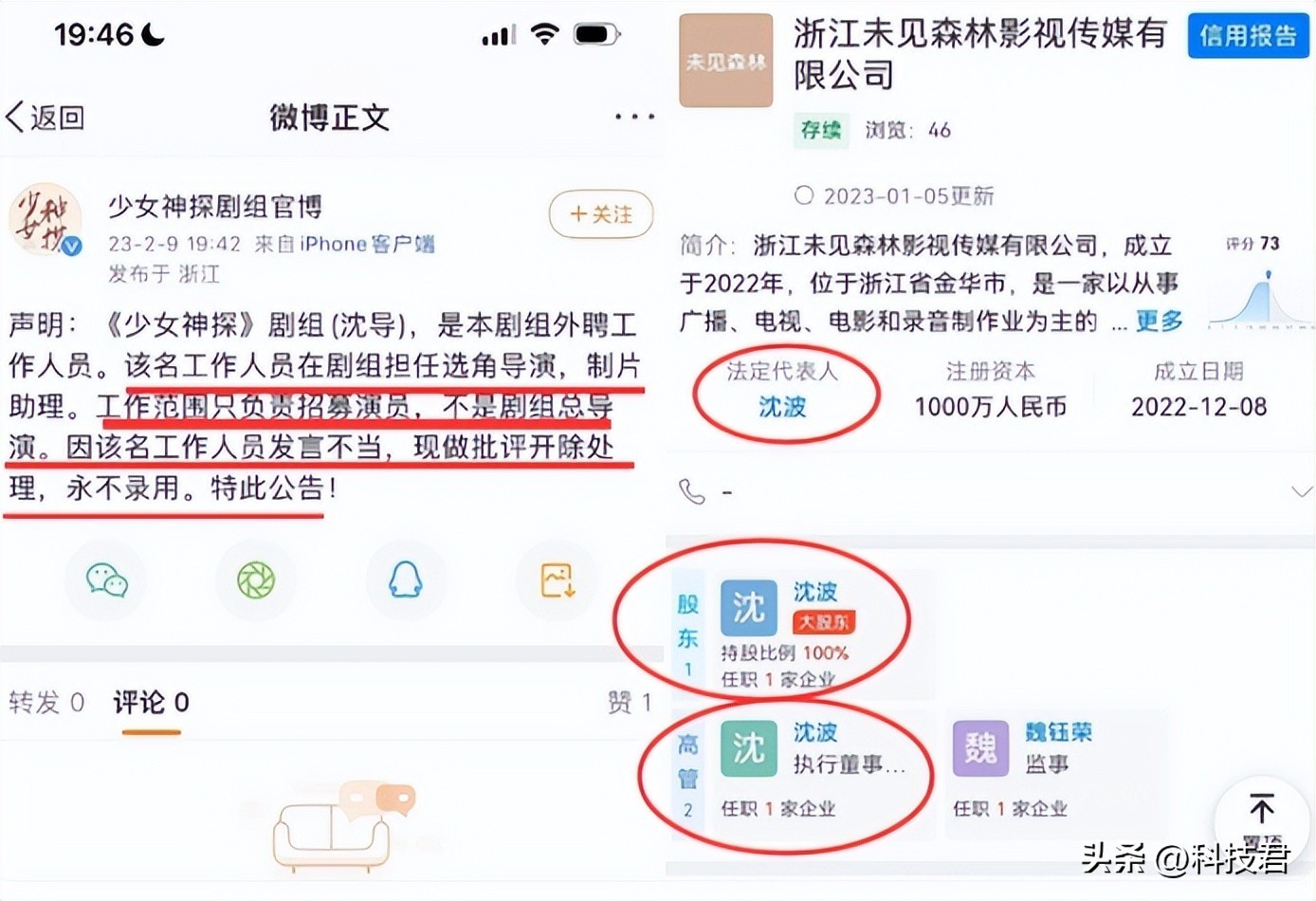Viewport: 1316px width, 901px height.
Task: Tap the WeChat Moments share icon
Action: click(x=256, y=579)
